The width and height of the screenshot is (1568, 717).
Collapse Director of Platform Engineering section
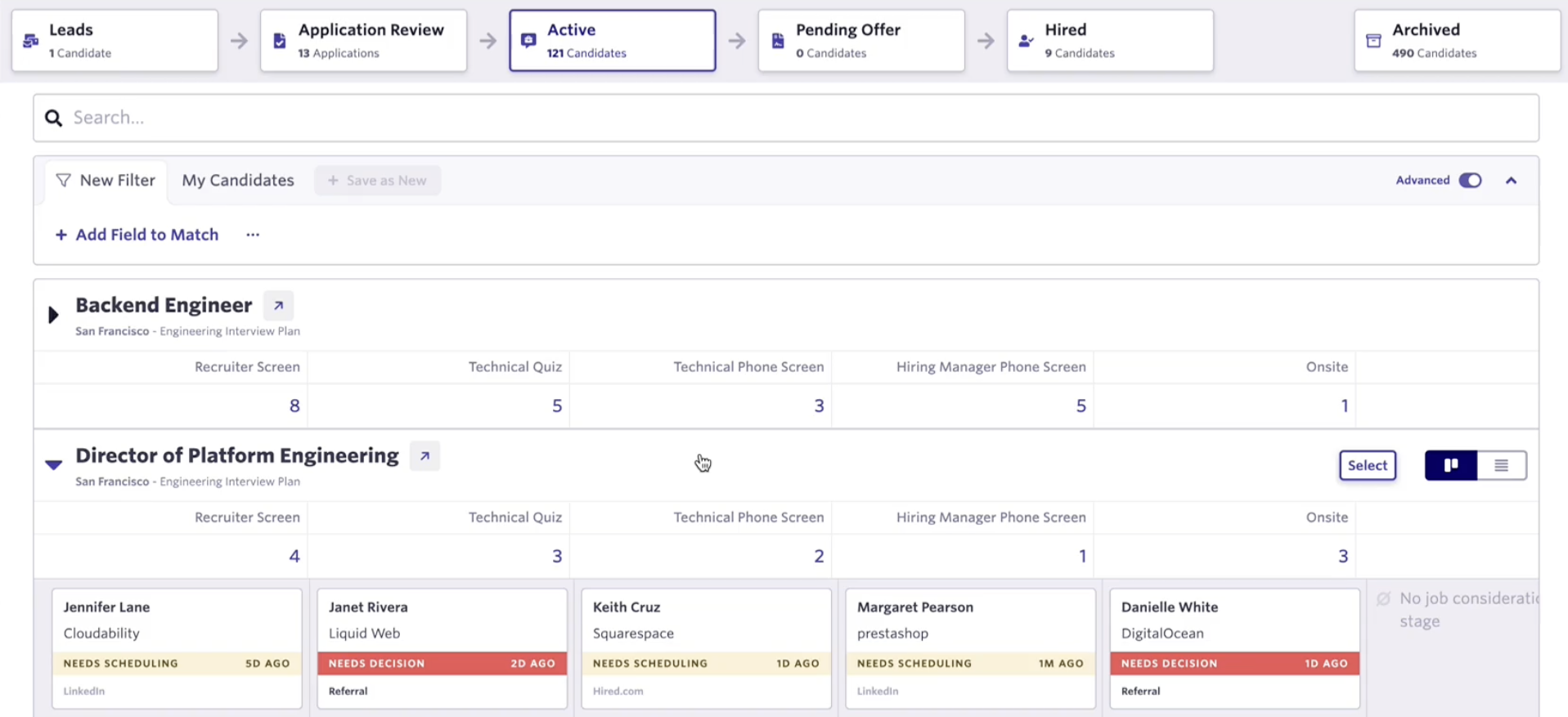[53, 464]
